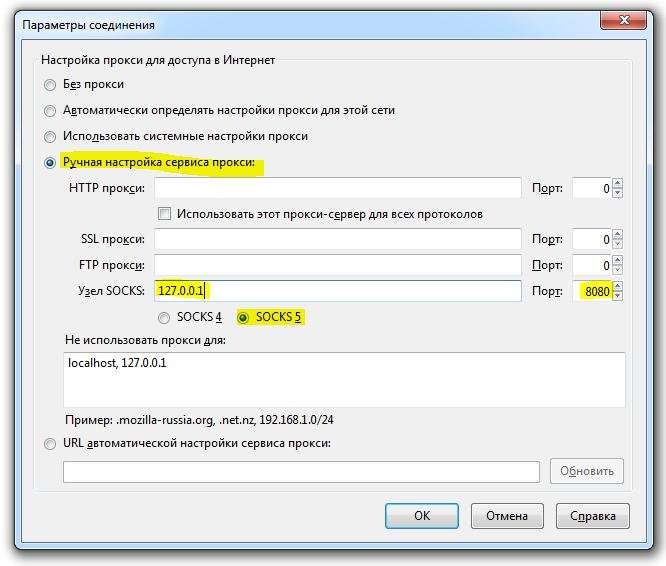Screen dimensions: 666x566
Task: Increase SOCKS port with up arrow
Action: coord(618,286)
